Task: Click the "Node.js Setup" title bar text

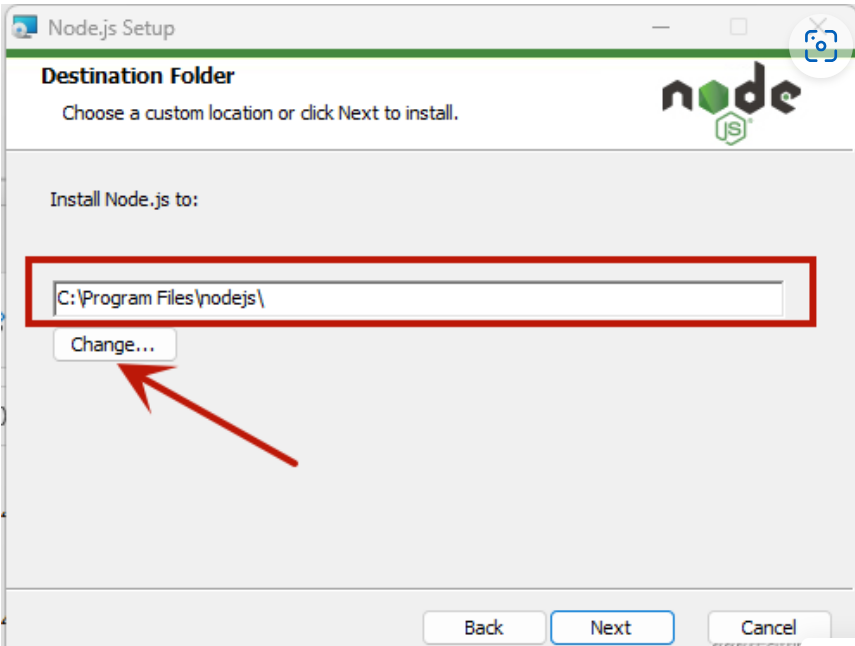Action: pos(111,27)
